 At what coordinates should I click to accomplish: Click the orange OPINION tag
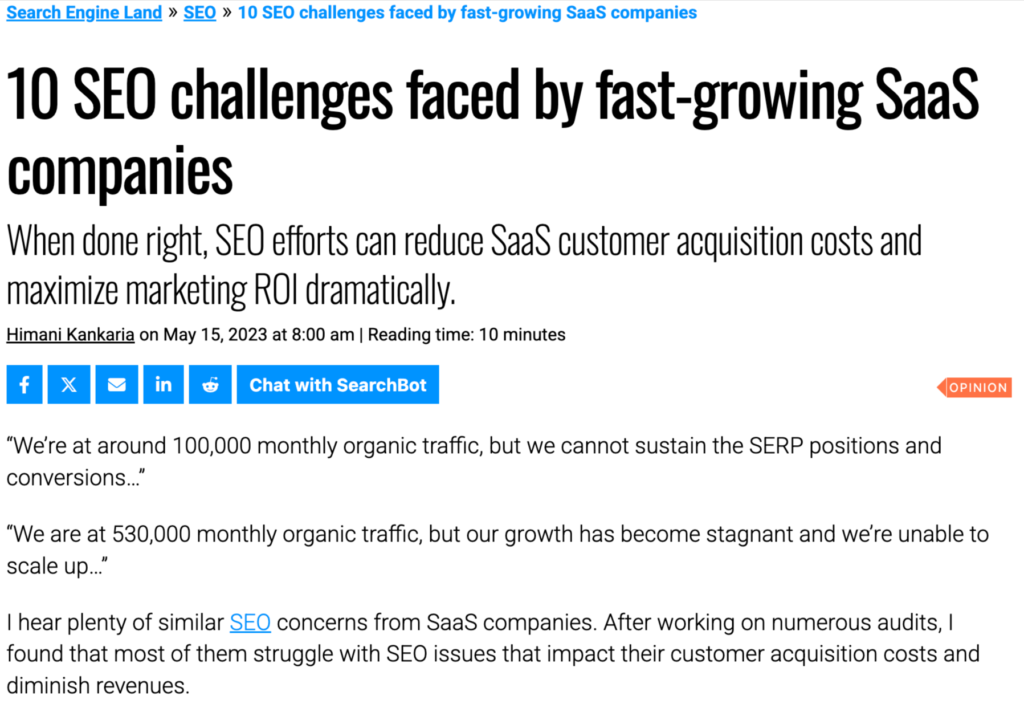976,388
